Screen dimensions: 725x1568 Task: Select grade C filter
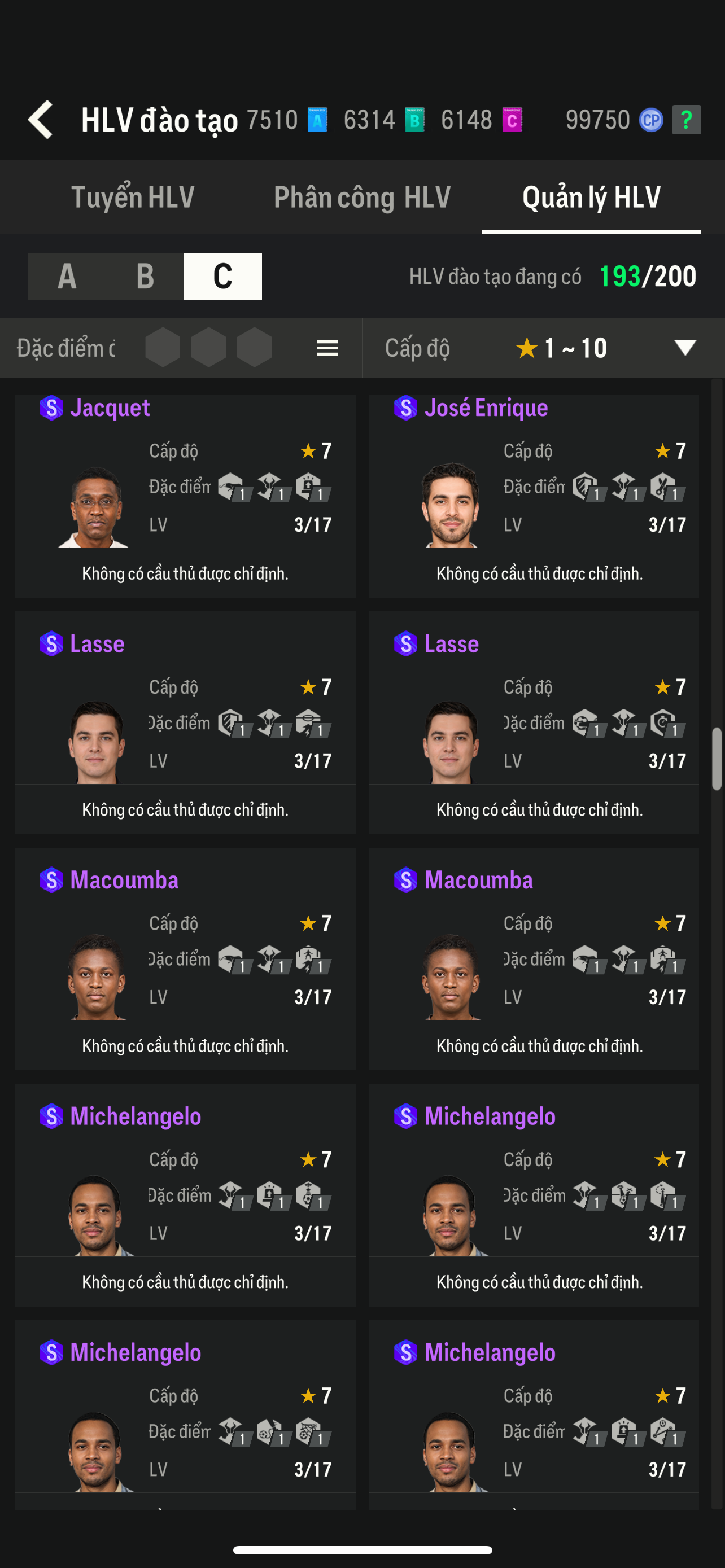pyautogui.click(x=223, y=277)
